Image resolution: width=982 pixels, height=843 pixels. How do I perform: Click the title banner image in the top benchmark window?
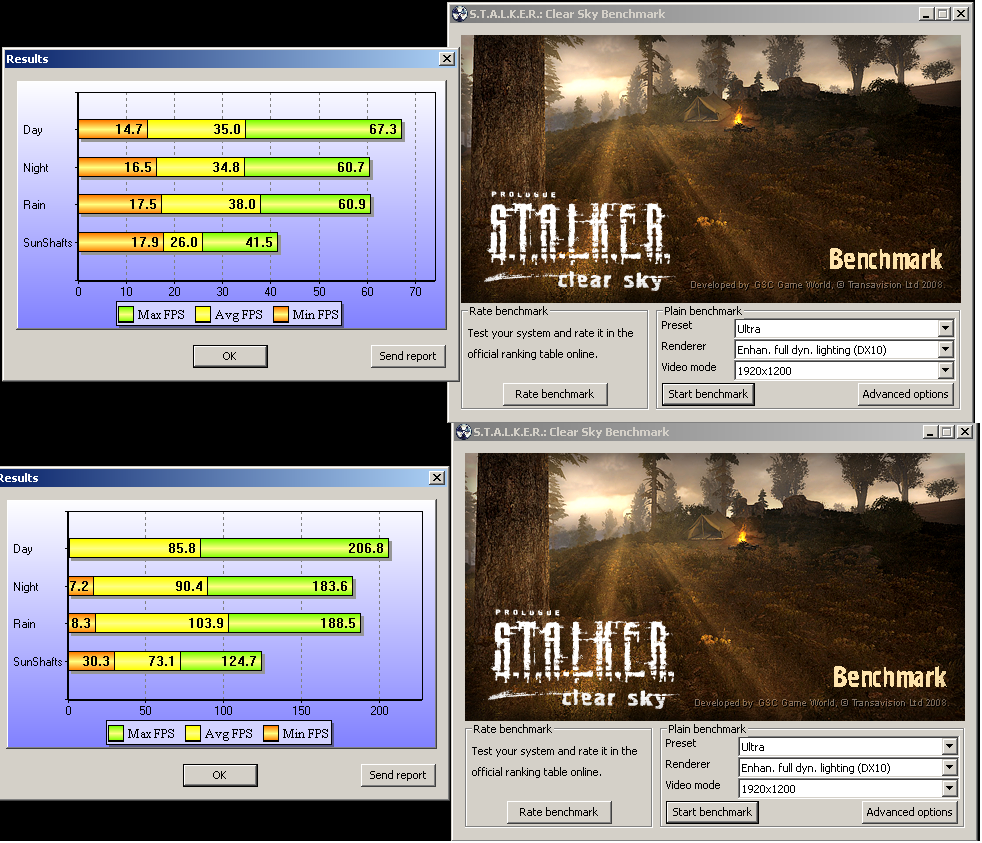711,168
